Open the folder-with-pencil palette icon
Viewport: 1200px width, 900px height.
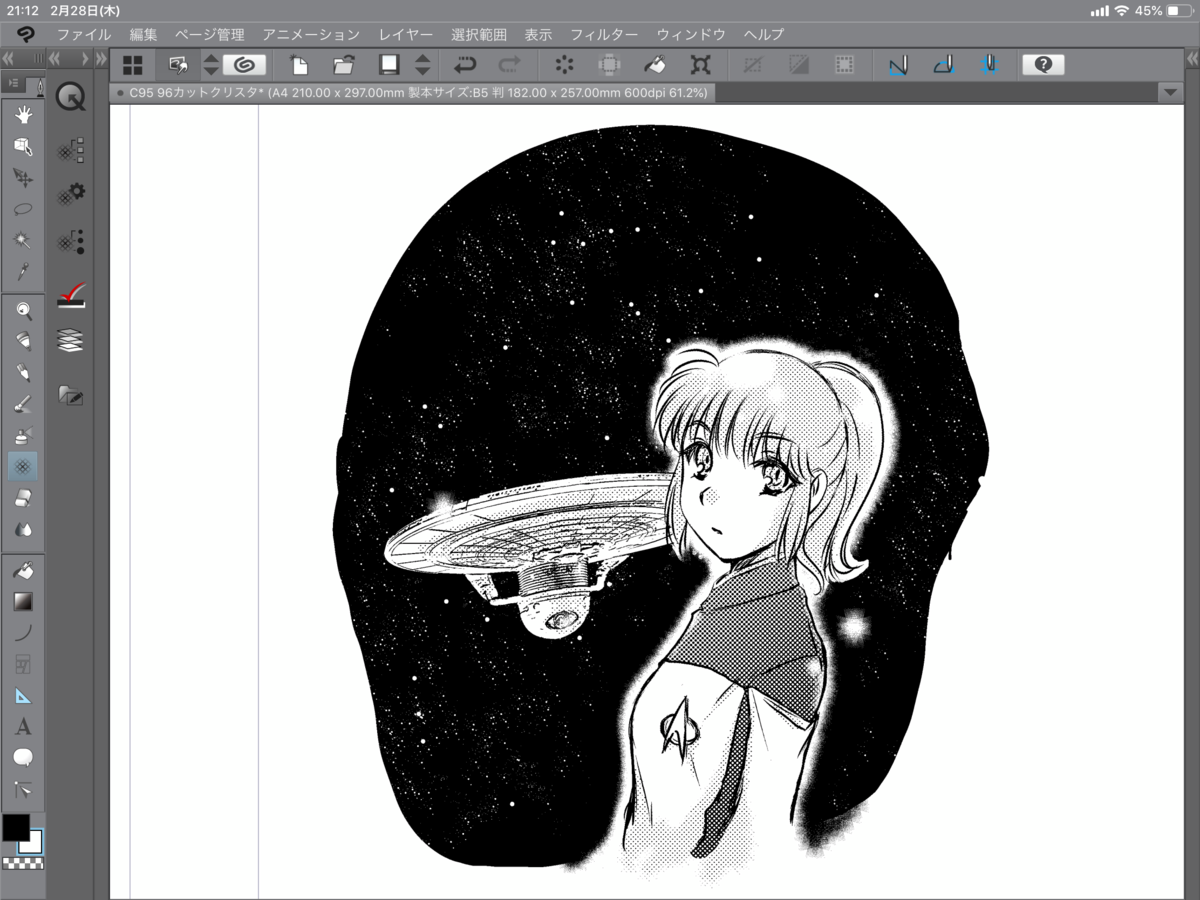pyautogui.click(x=71, y=394)
